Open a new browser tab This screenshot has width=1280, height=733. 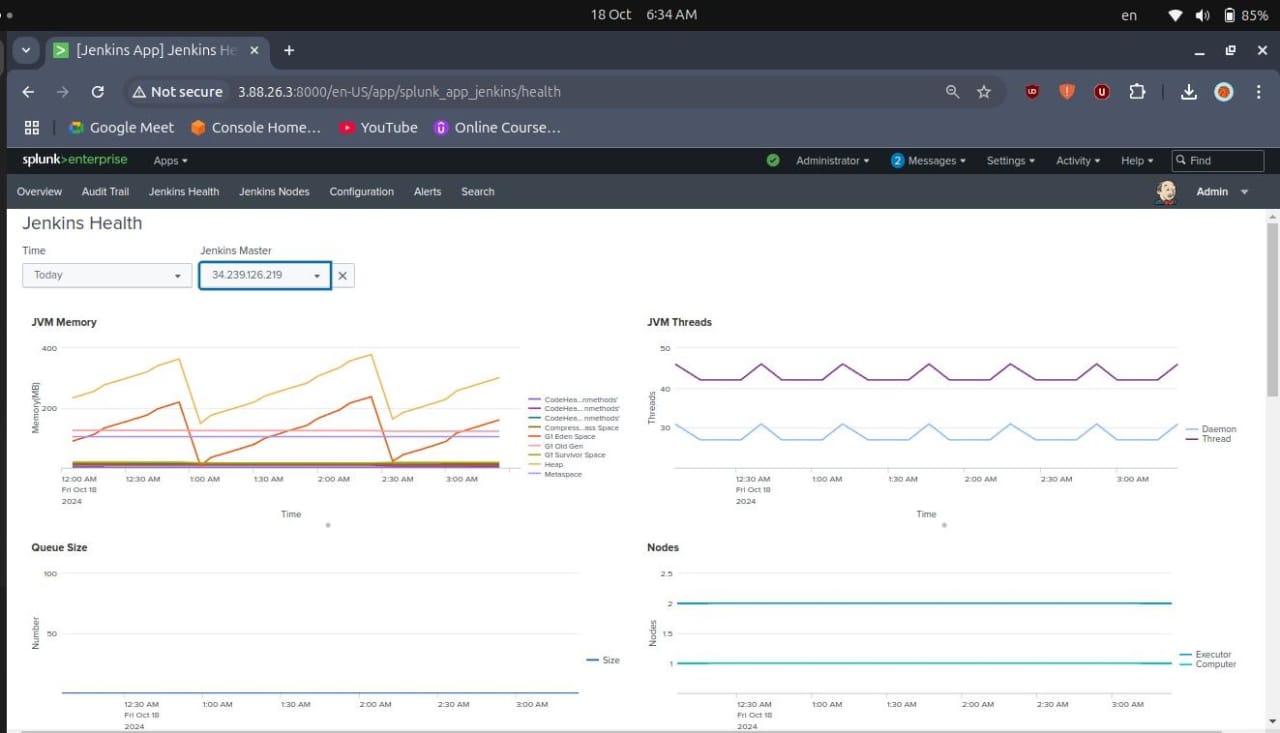coord(289,50)
